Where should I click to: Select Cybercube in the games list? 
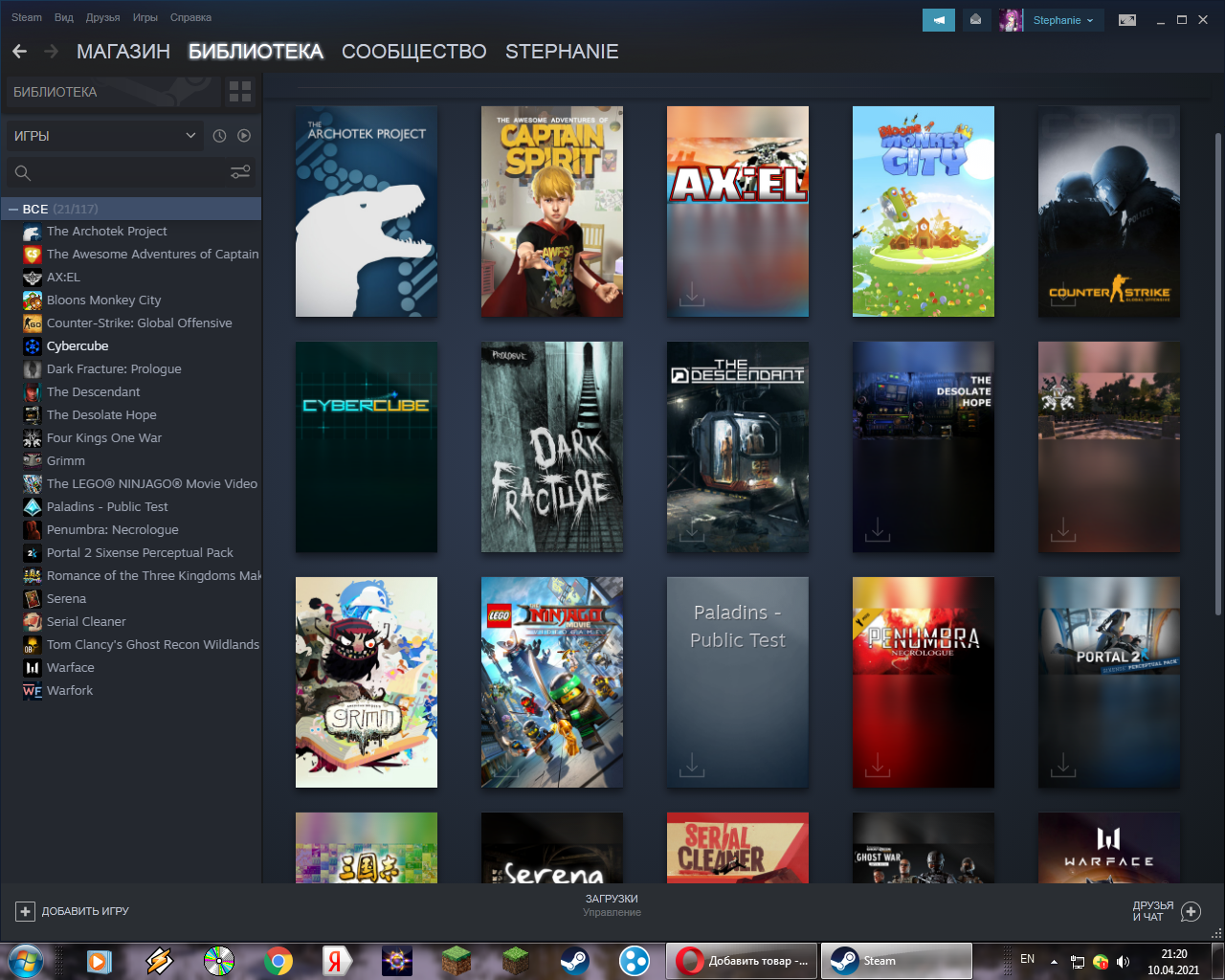78,346
